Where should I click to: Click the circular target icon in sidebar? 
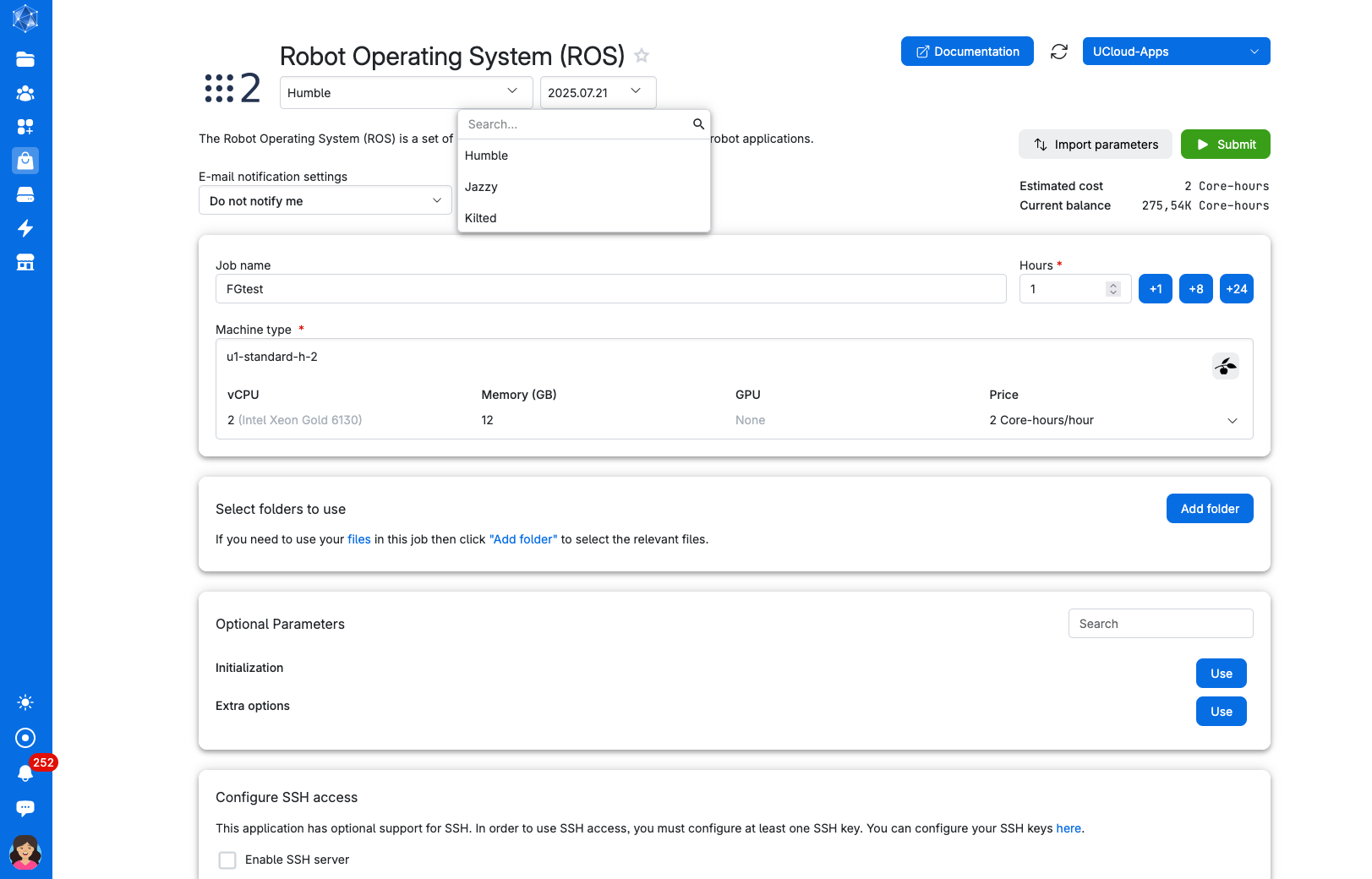click(25, 738)
